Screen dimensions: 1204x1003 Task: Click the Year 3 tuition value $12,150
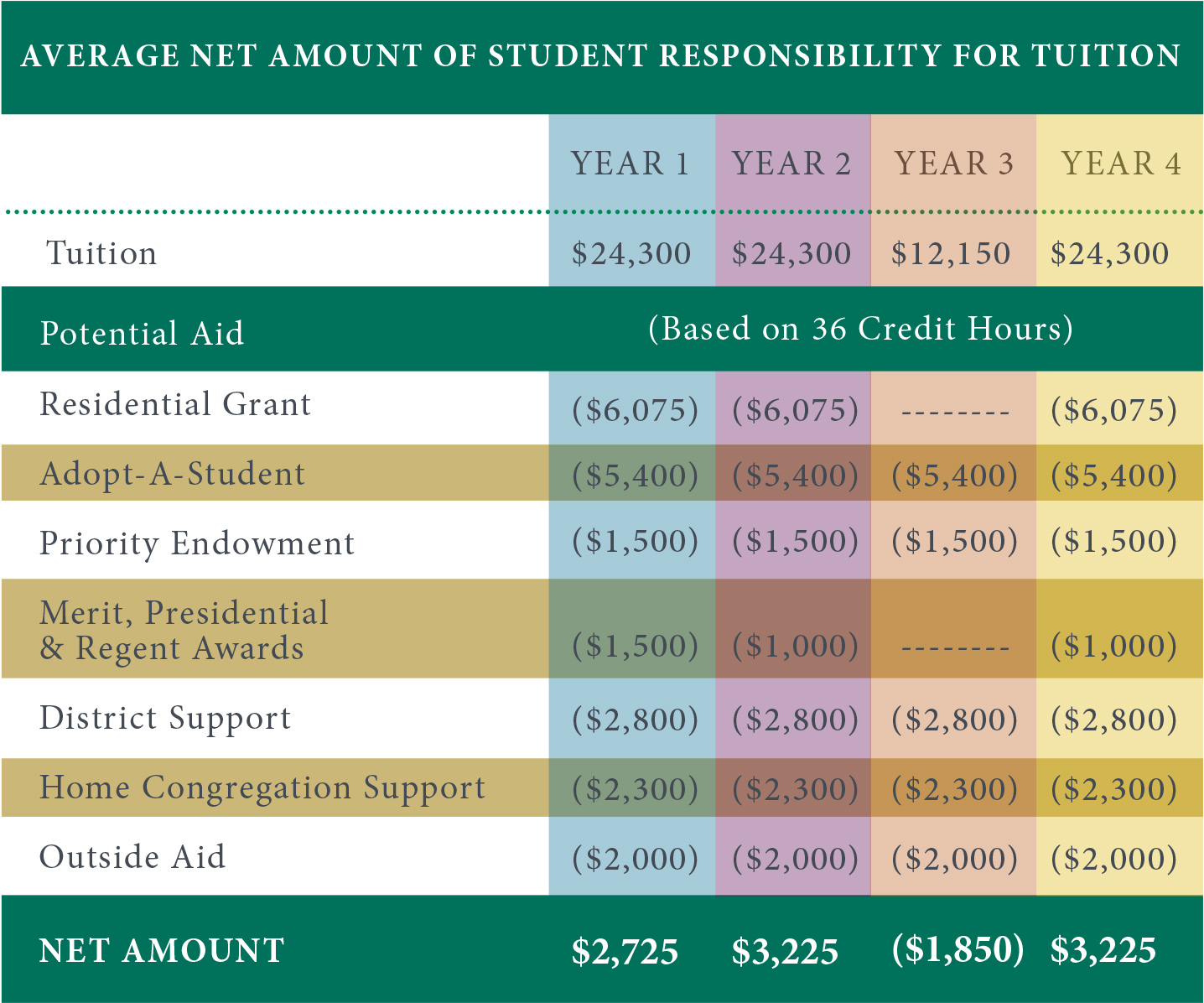click(x=951, y=253)
